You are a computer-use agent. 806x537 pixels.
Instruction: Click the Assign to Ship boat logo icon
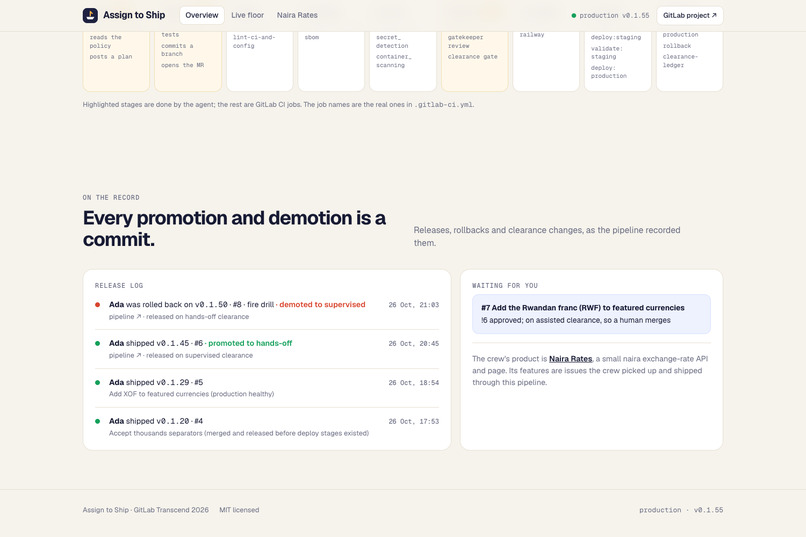tap(90, 15)
